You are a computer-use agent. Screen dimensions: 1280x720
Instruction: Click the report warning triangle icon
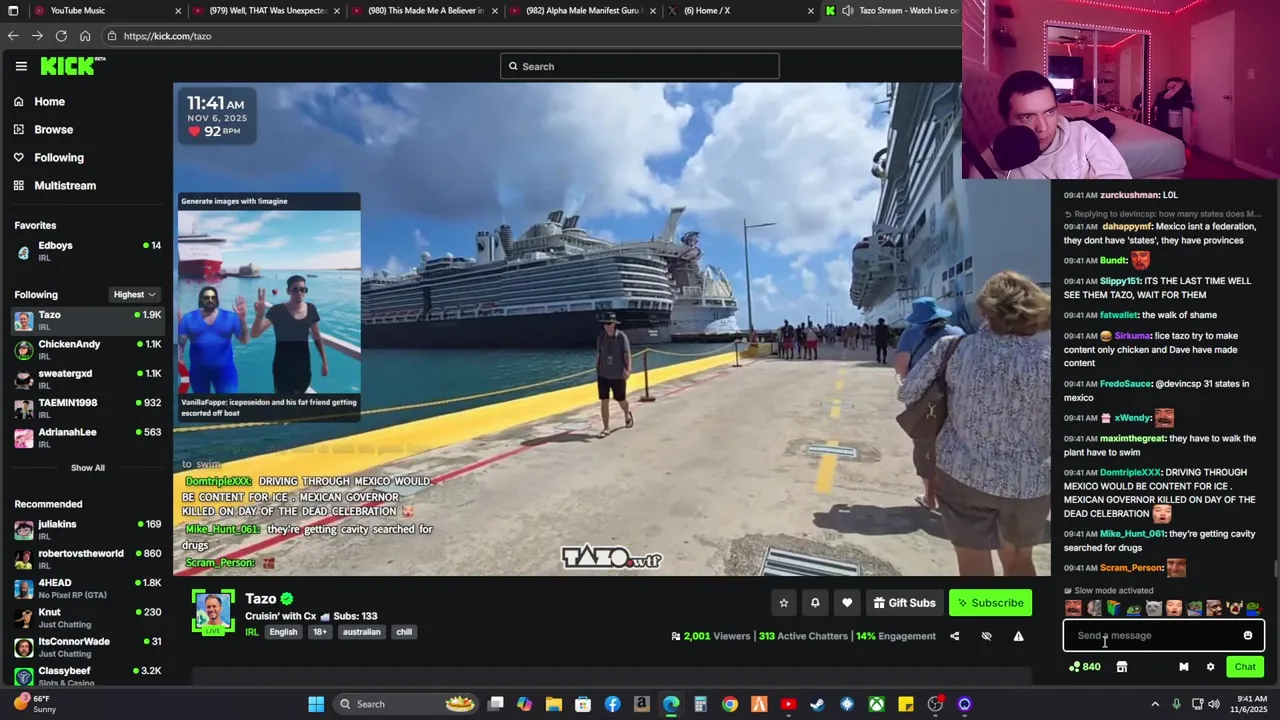tap(1018, 636)
